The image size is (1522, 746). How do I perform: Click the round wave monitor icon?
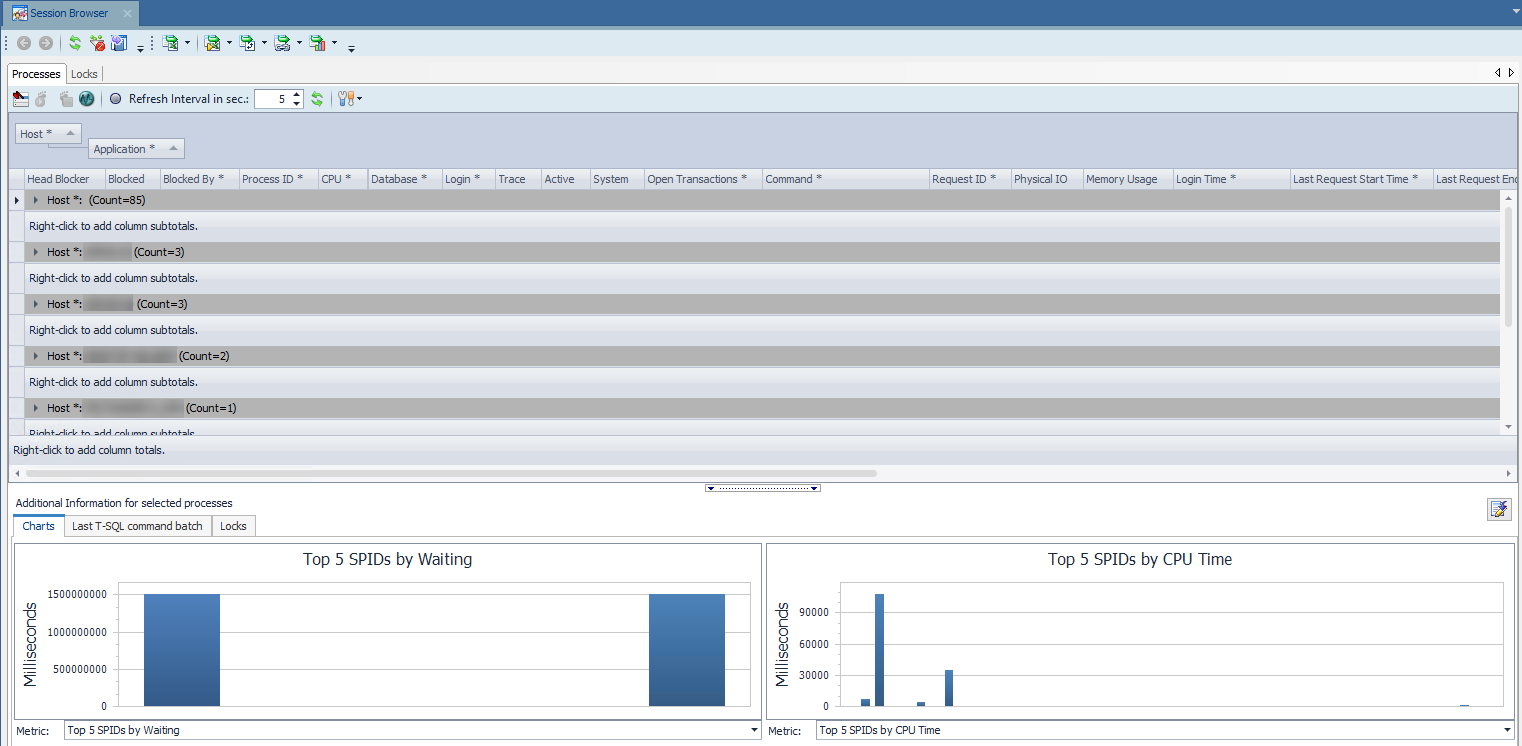tap(86, 99)
